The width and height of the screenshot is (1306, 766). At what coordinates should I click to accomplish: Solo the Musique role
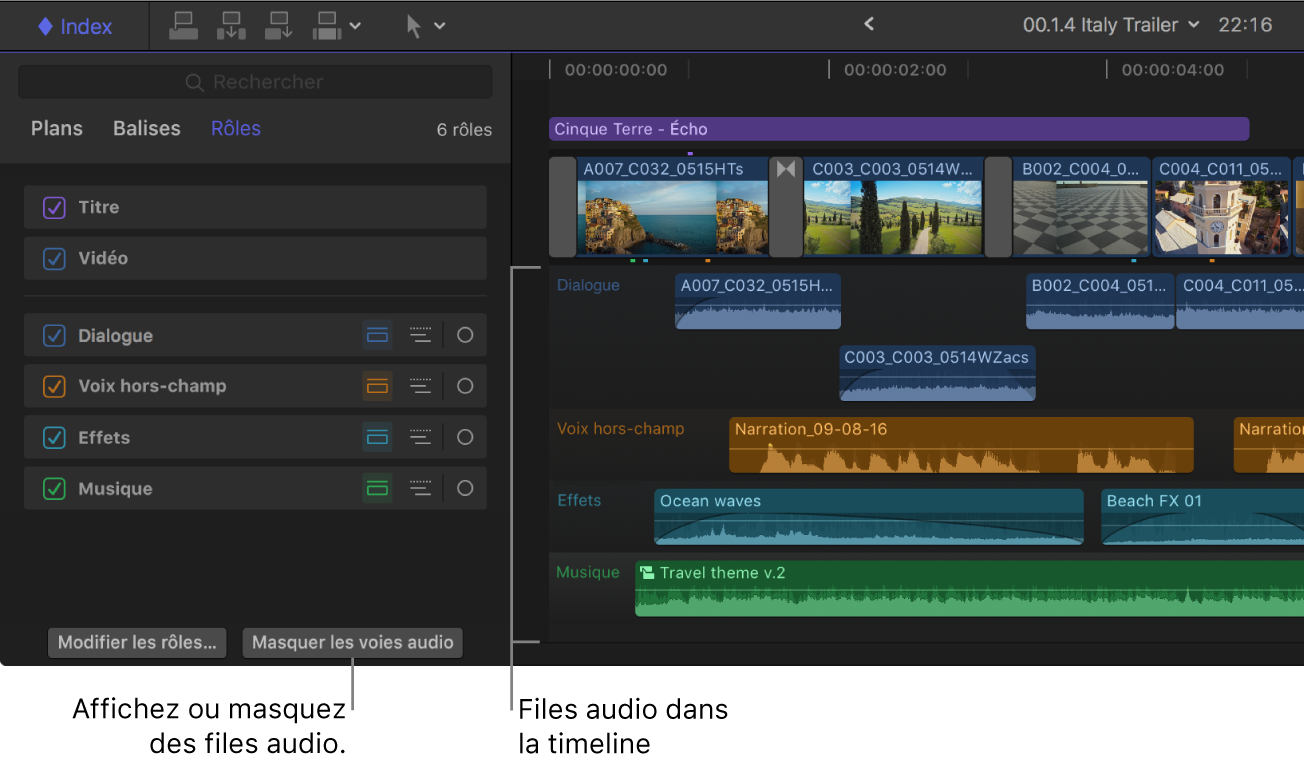tap(464, 488)
